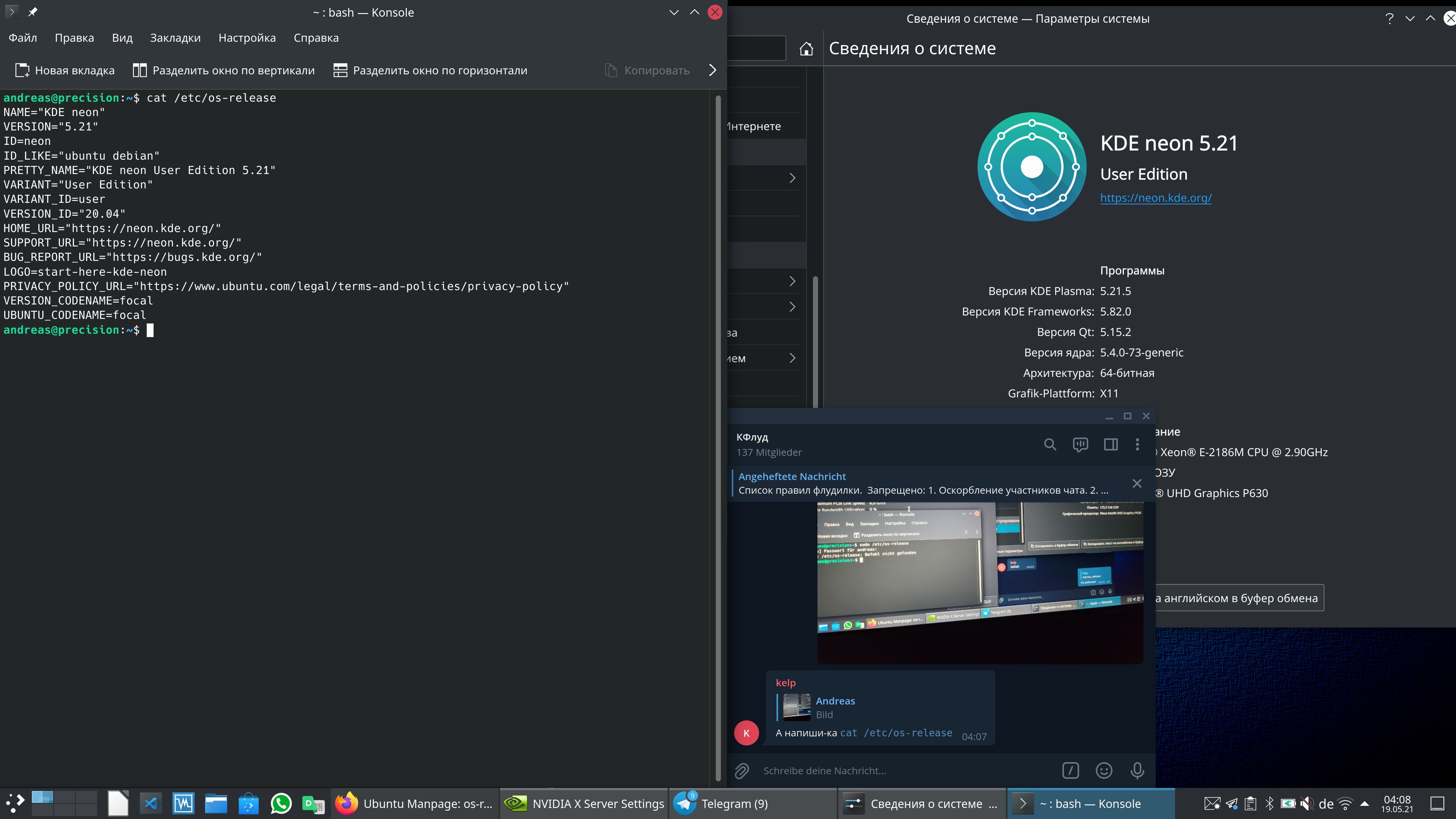Click the Telegram tray icon

[1232, 803]
